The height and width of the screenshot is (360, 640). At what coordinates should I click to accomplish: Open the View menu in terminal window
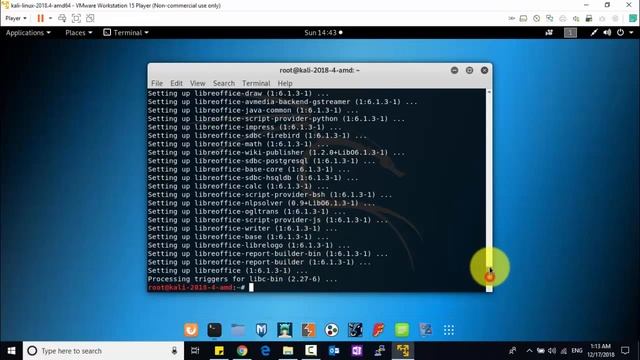click(198, 83)
